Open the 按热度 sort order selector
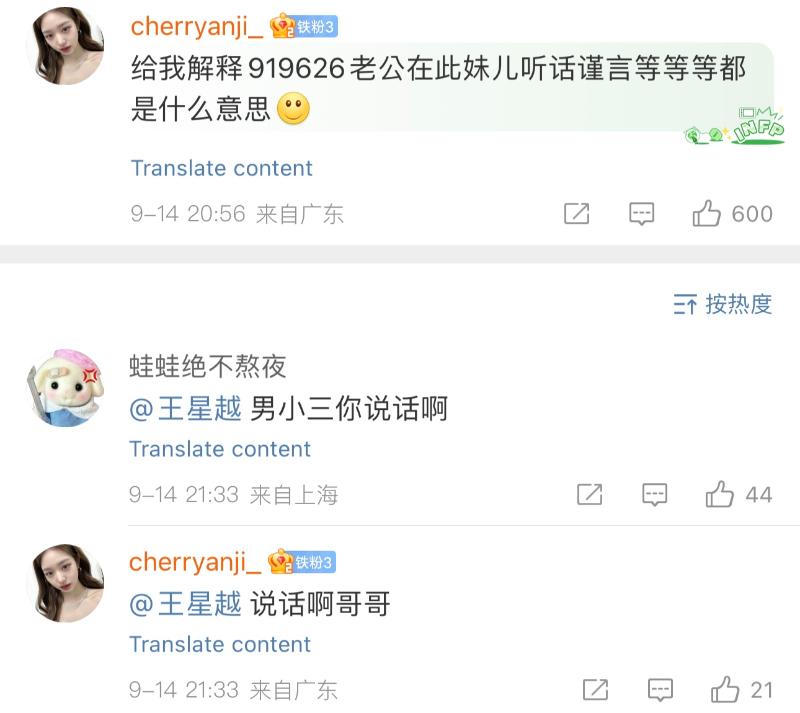The width and height of the screenshot is (800, 713). click(722, 304)
